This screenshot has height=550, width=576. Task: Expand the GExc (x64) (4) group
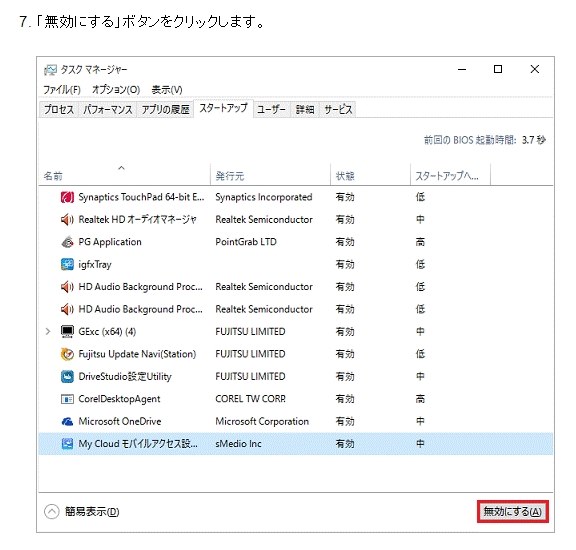tap(48, 331)
